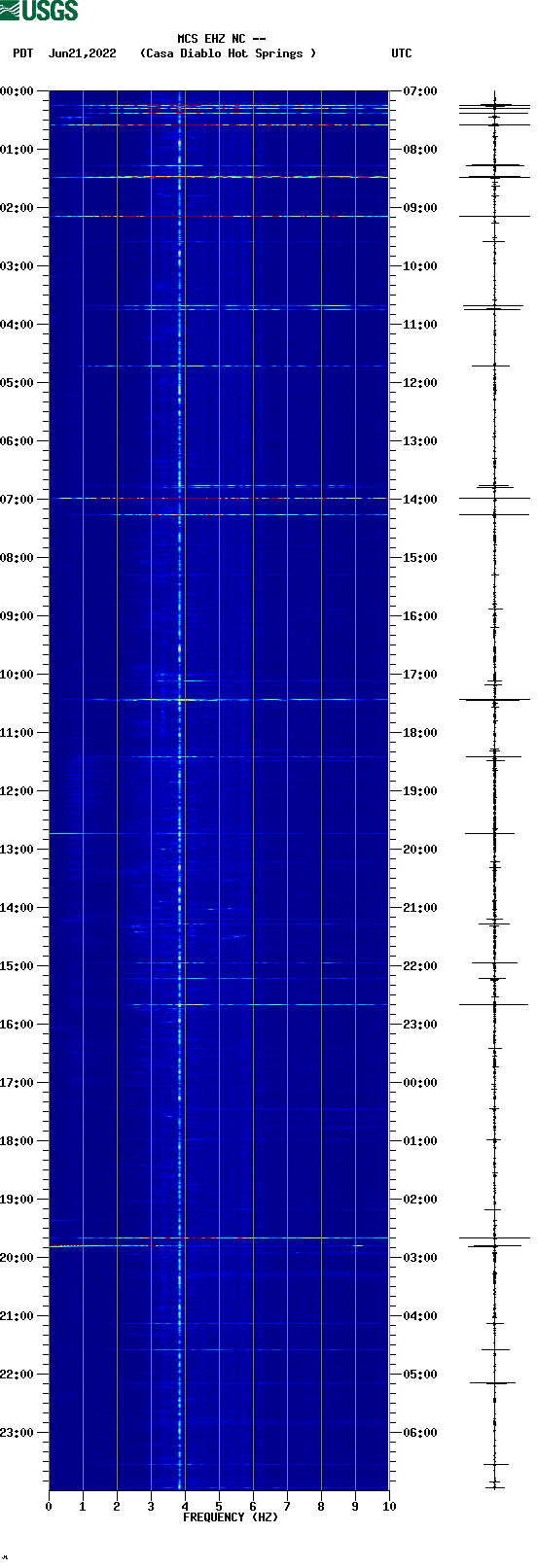
Task: Click the UTC '18:00' time label
Action: pyautogui.click(x=420, y=733)
